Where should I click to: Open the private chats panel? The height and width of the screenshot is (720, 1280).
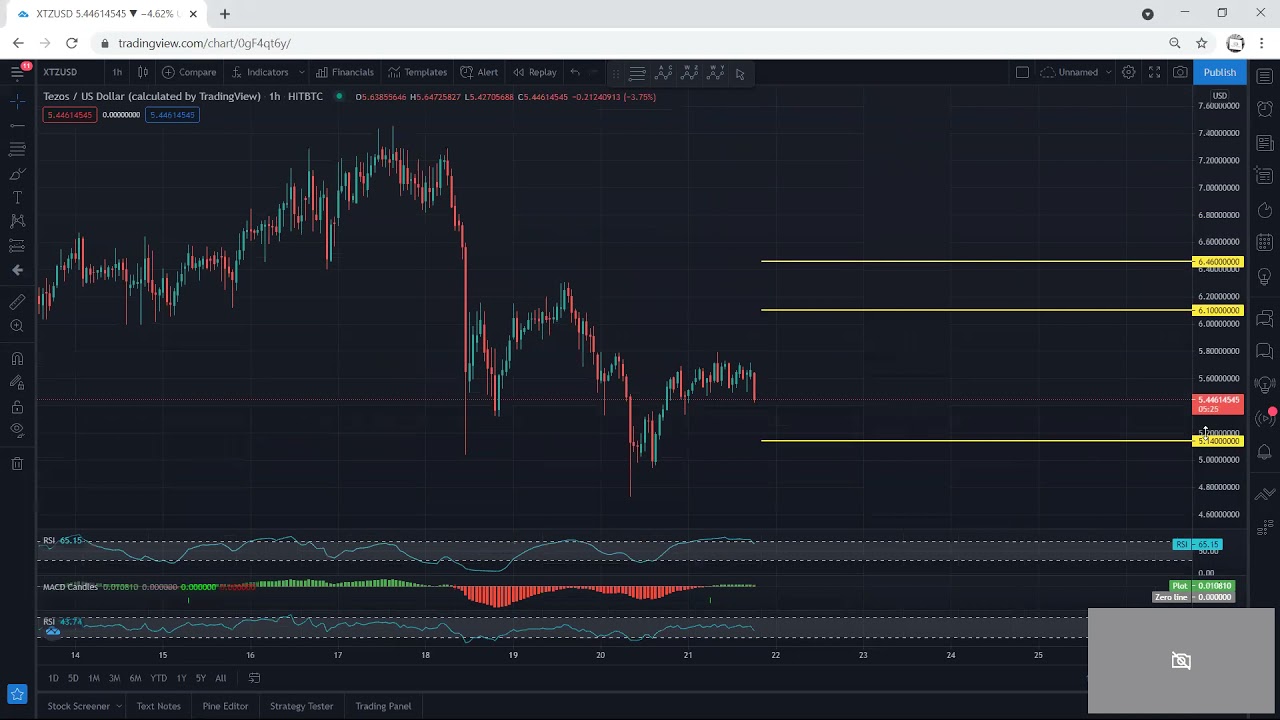[1265, 351]
